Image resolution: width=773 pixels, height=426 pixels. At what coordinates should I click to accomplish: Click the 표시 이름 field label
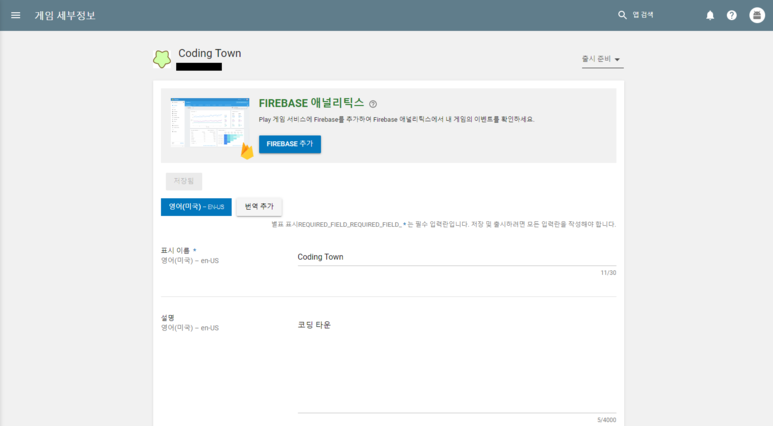tap(175, 250)
